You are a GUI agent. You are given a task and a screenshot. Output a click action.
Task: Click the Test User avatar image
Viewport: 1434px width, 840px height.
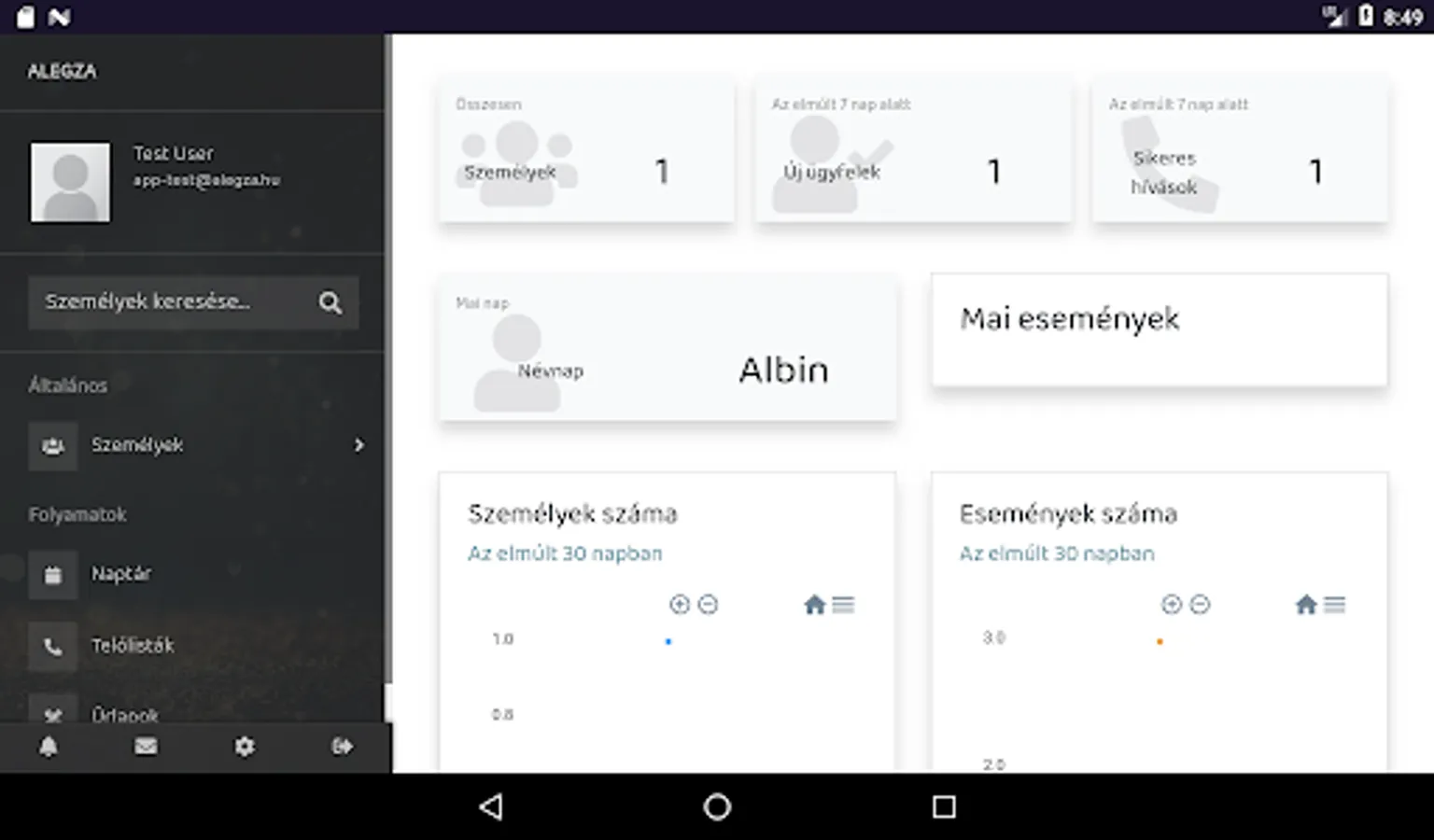click(x=70, y=182)
